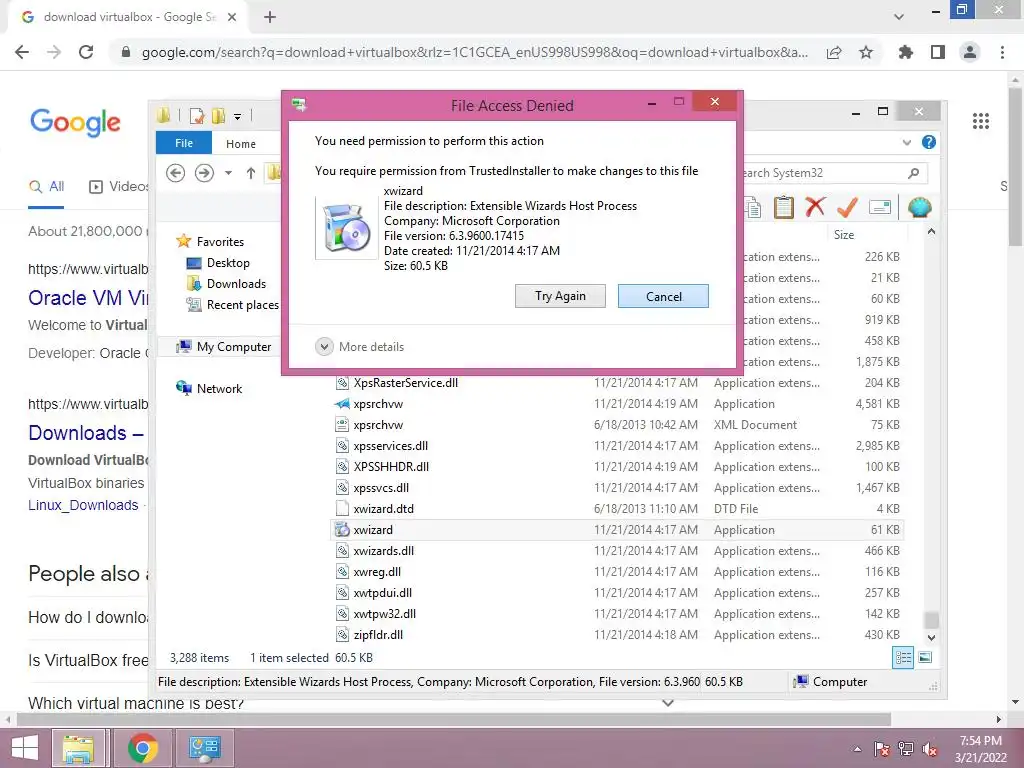Click the search magnifier in Explorer
Screen dimensions: 1024x768
point(914,173)
